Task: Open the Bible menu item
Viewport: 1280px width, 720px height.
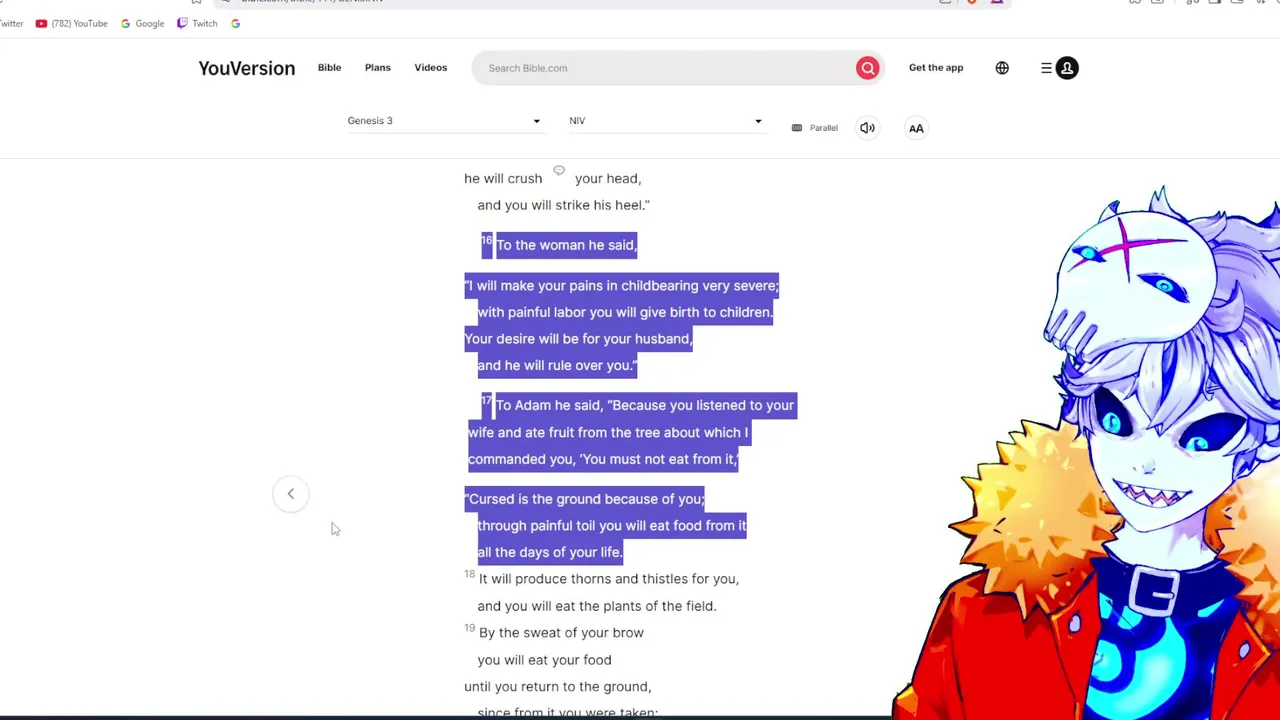Action: coord(329,68)
